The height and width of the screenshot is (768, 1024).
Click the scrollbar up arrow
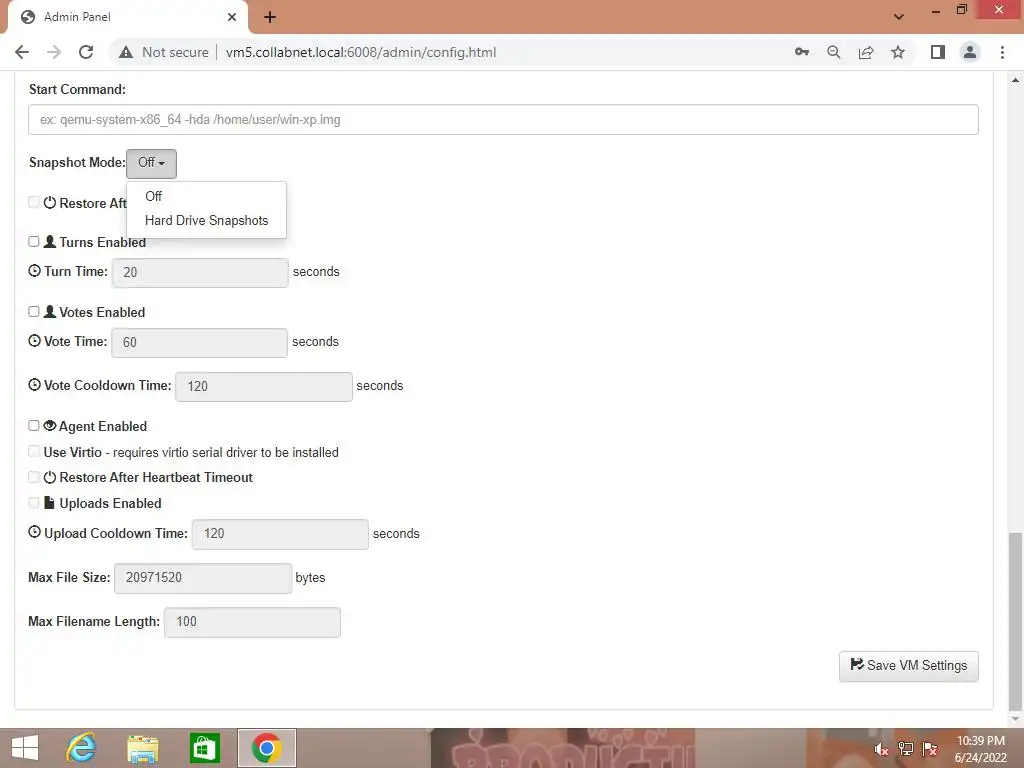pos(1015,80)
